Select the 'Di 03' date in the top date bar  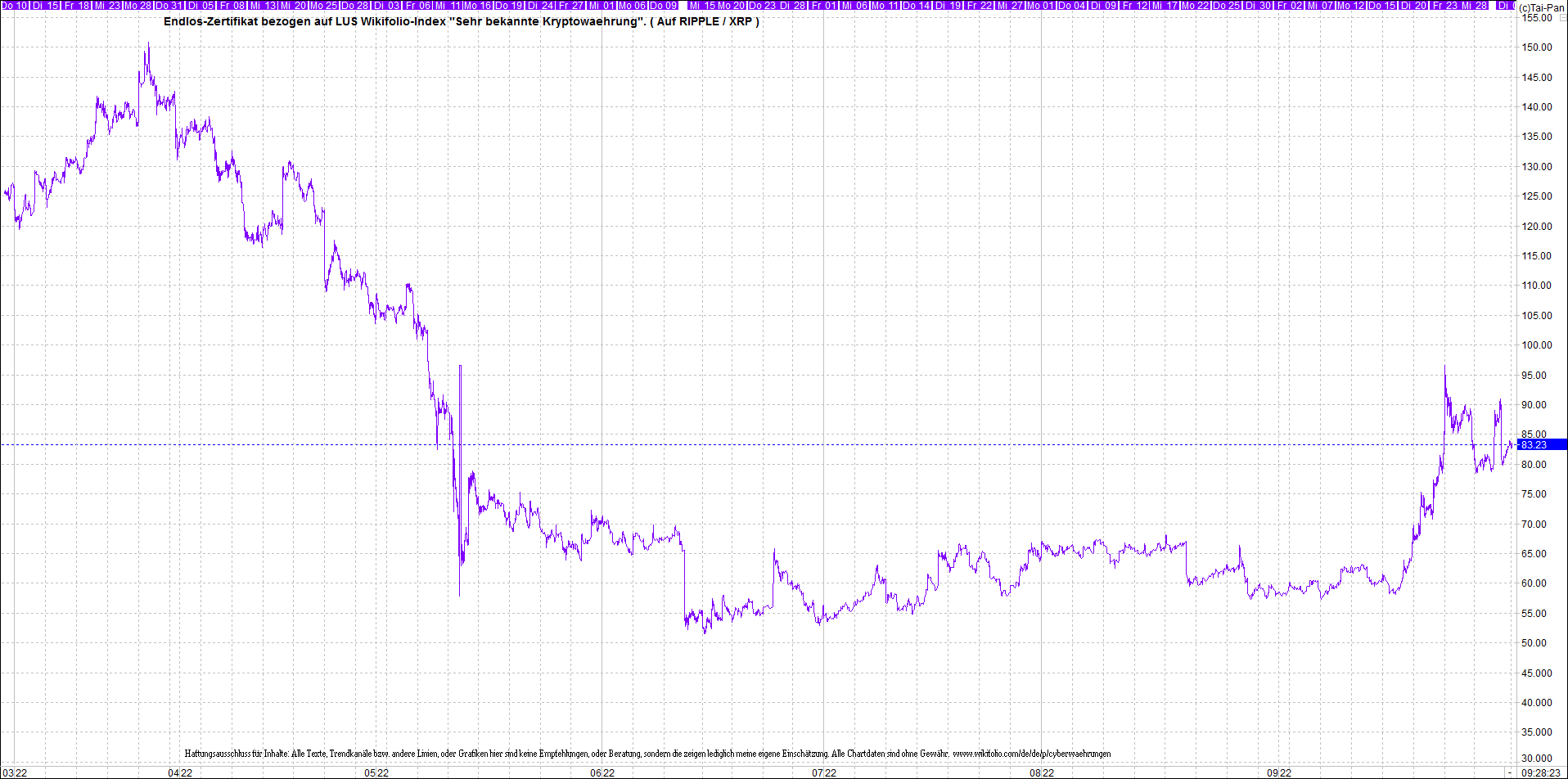[387, 5]
